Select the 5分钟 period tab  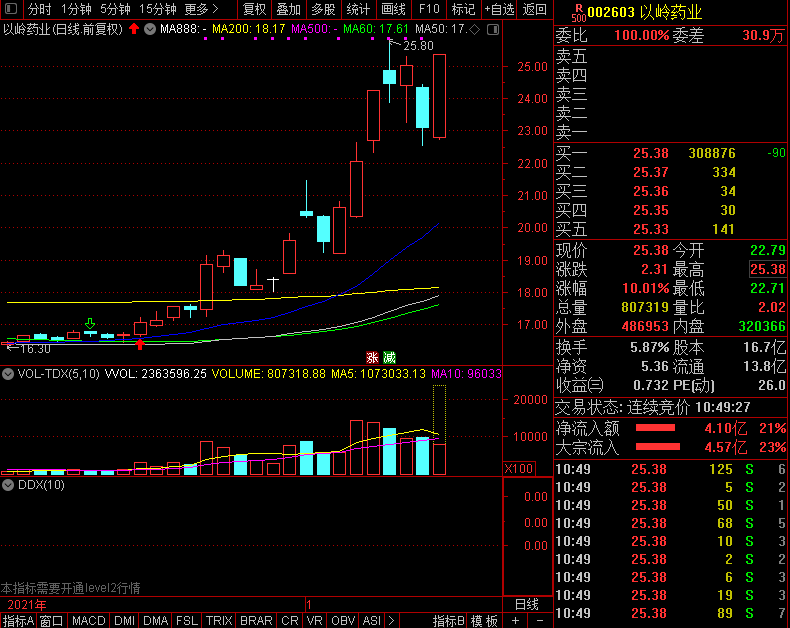[x=115, y=9]
